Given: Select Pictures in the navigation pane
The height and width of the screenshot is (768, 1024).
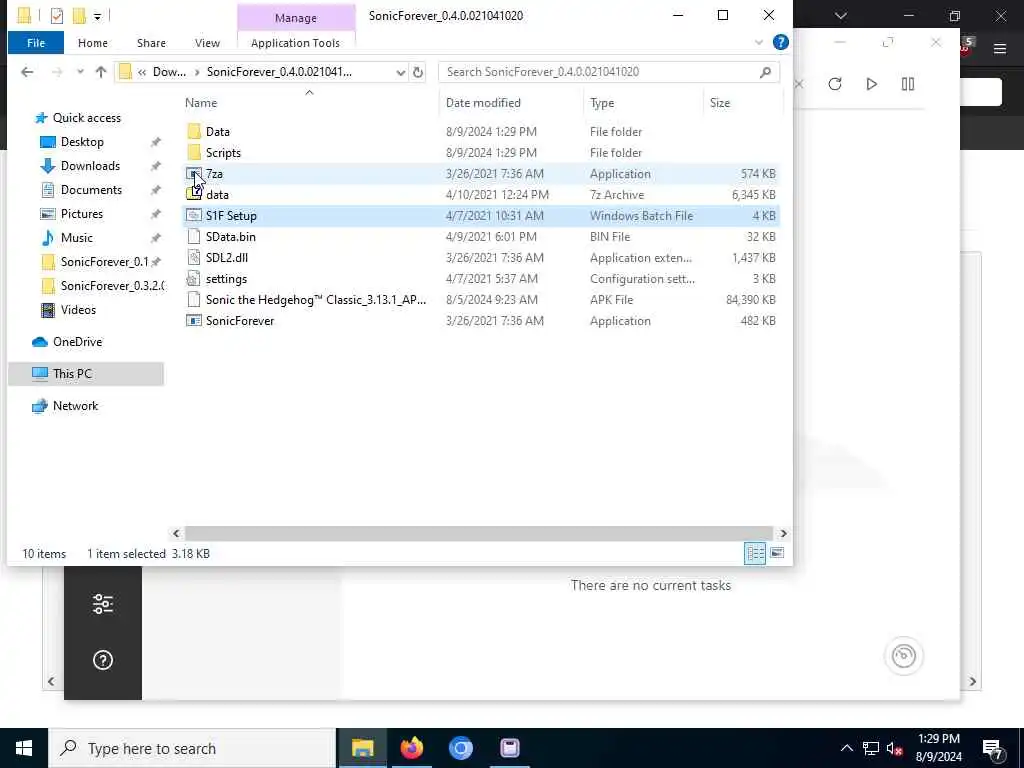Looking at the screenshot, I should point(82,214).
